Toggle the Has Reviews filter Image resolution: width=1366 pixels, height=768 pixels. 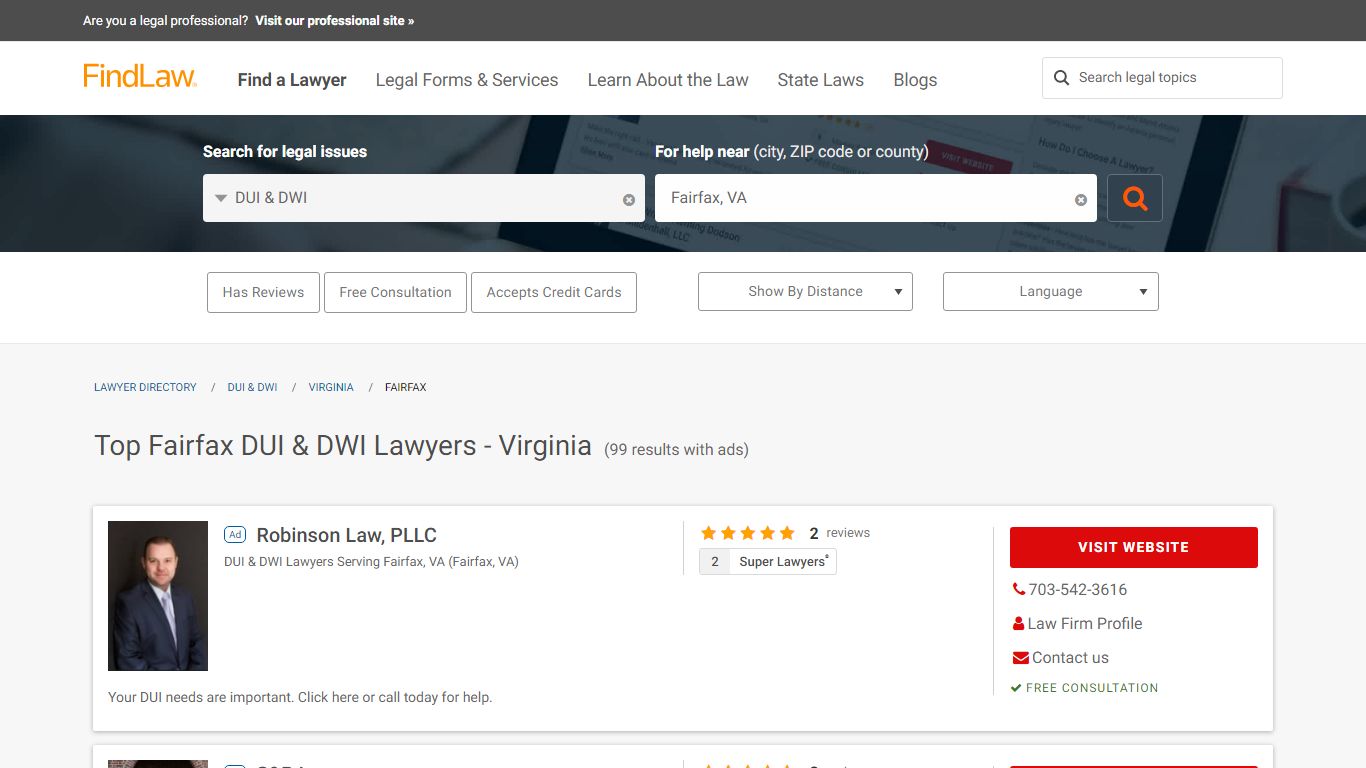tap(263, 292)
